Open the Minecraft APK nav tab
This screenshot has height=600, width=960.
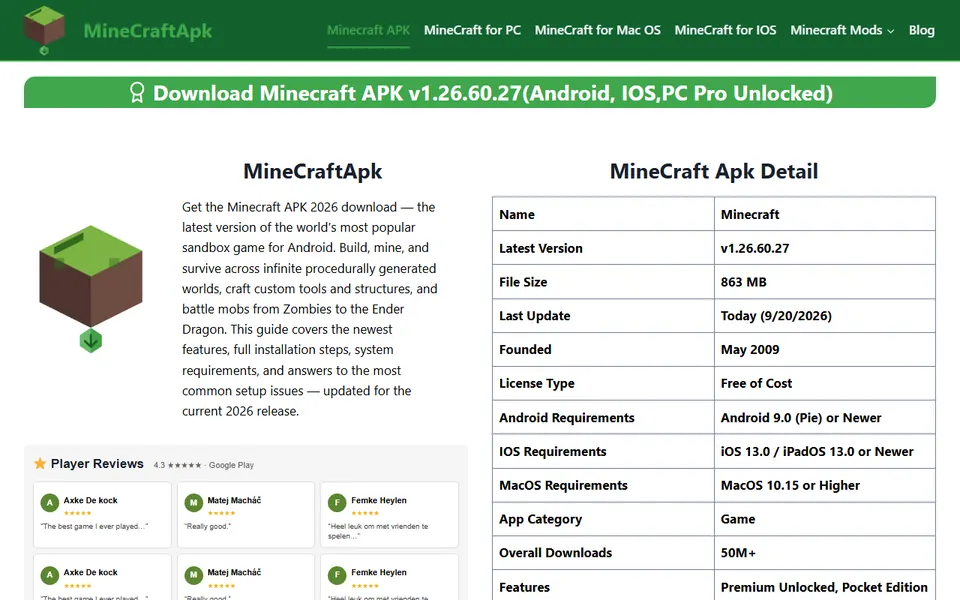(x=368, y=30)
